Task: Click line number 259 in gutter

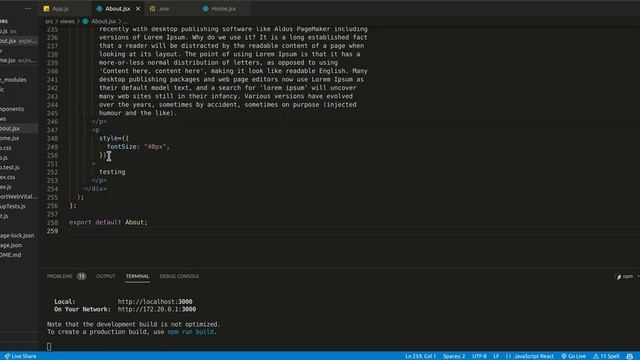Action: pos(52,231)
